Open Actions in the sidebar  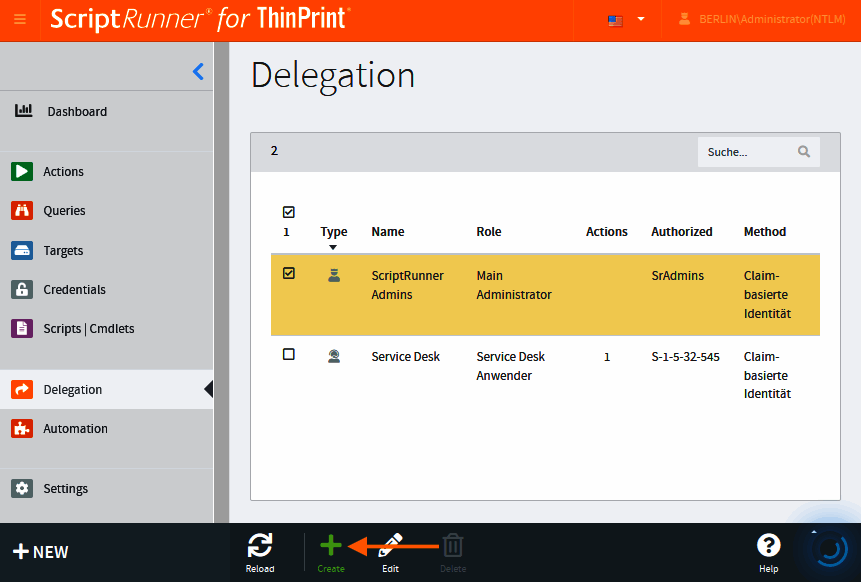point(63,172)
